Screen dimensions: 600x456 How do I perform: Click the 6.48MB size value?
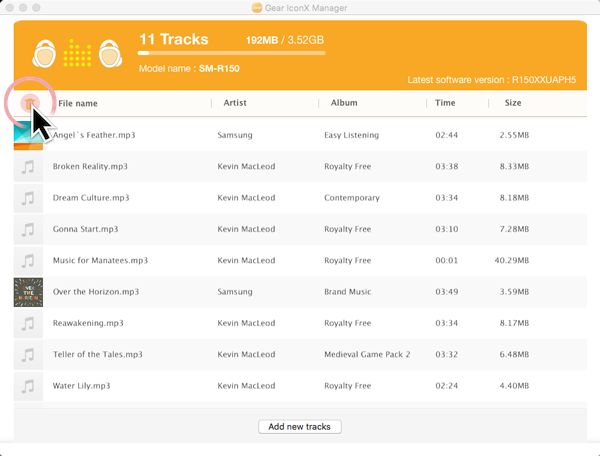click(514, 355)
